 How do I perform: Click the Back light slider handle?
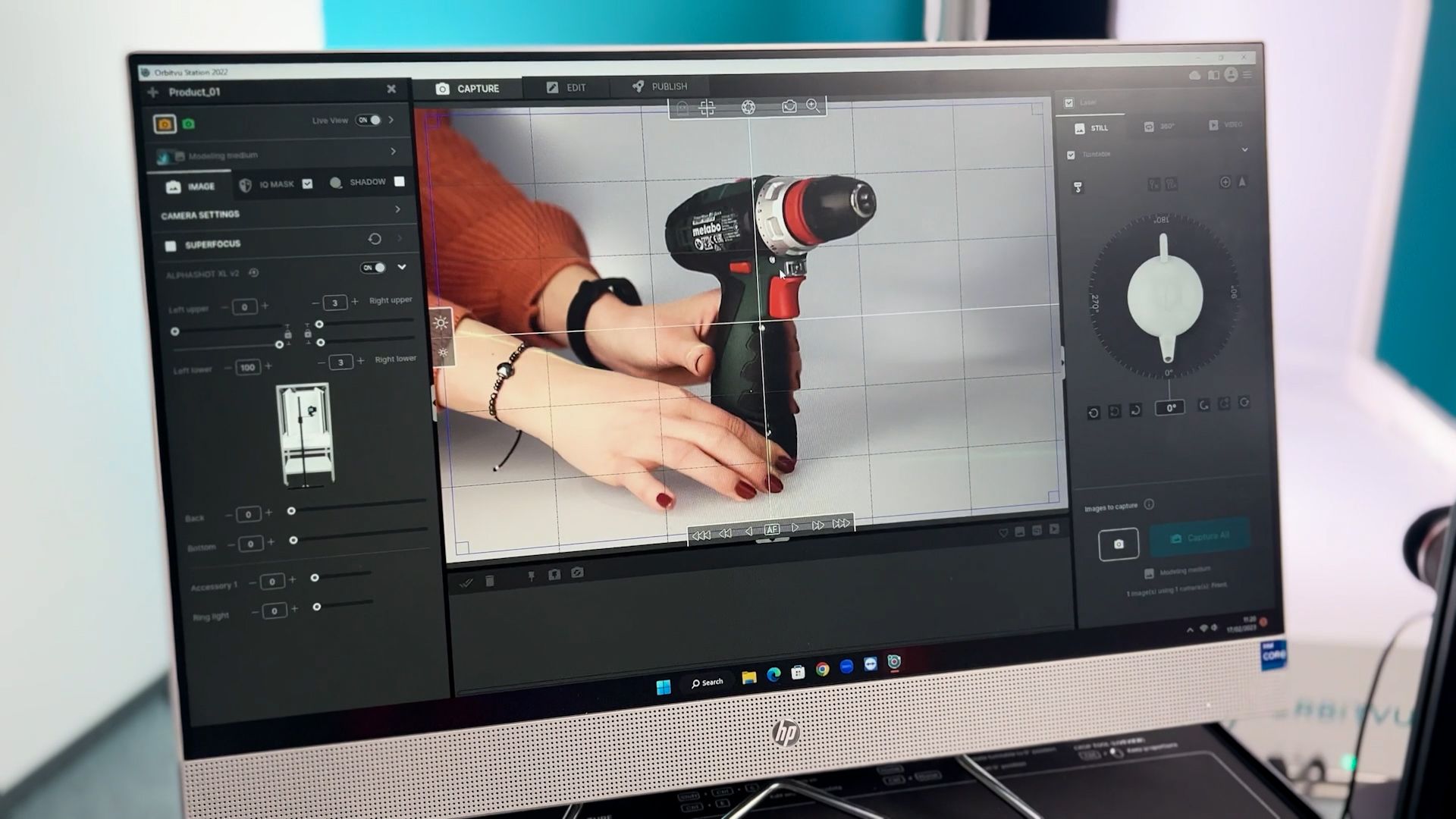pyautogui.click(x=291, y=511)
